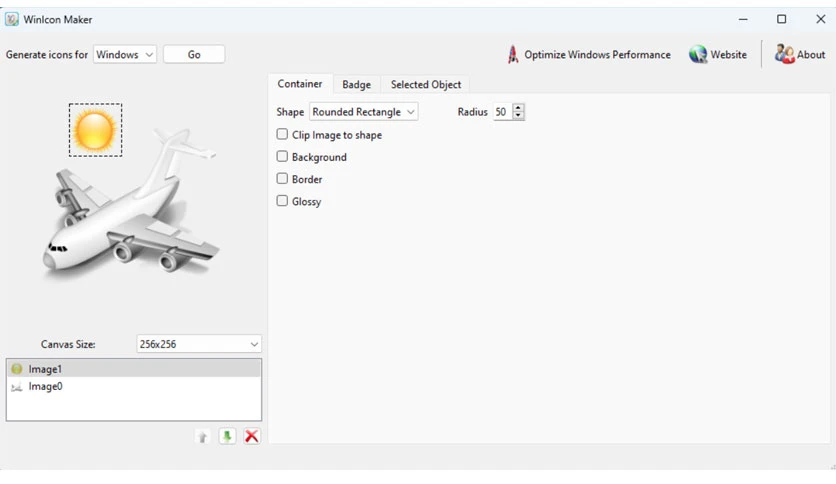
Task: Turn on the Border checkbox
Action: pyautogui.click(x=282, y=179)
